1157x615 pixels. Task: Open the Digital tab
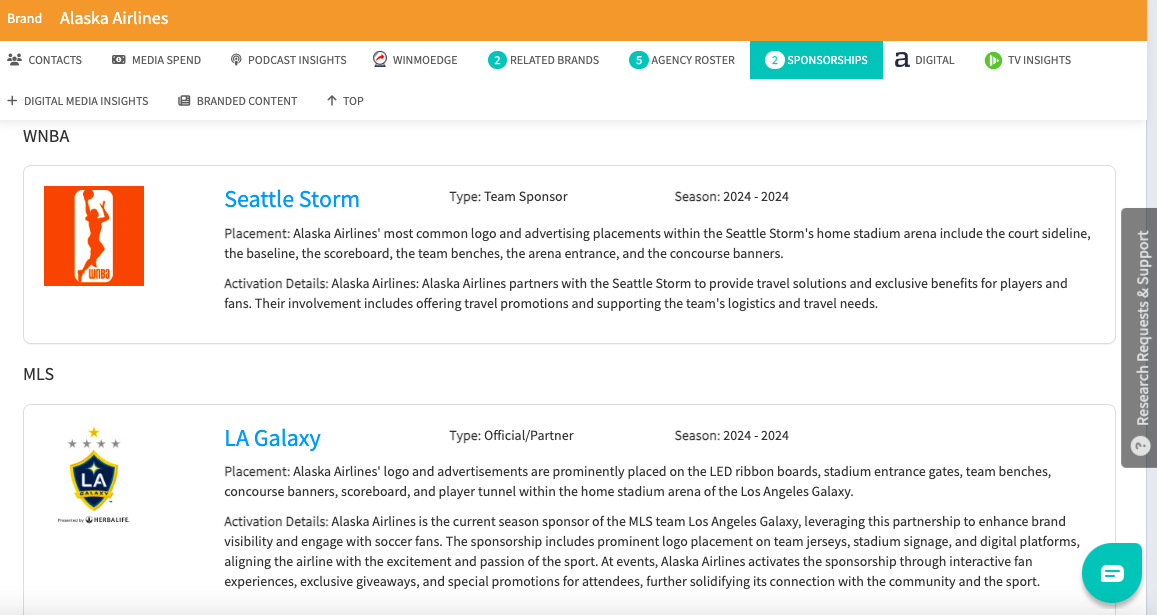925,60
